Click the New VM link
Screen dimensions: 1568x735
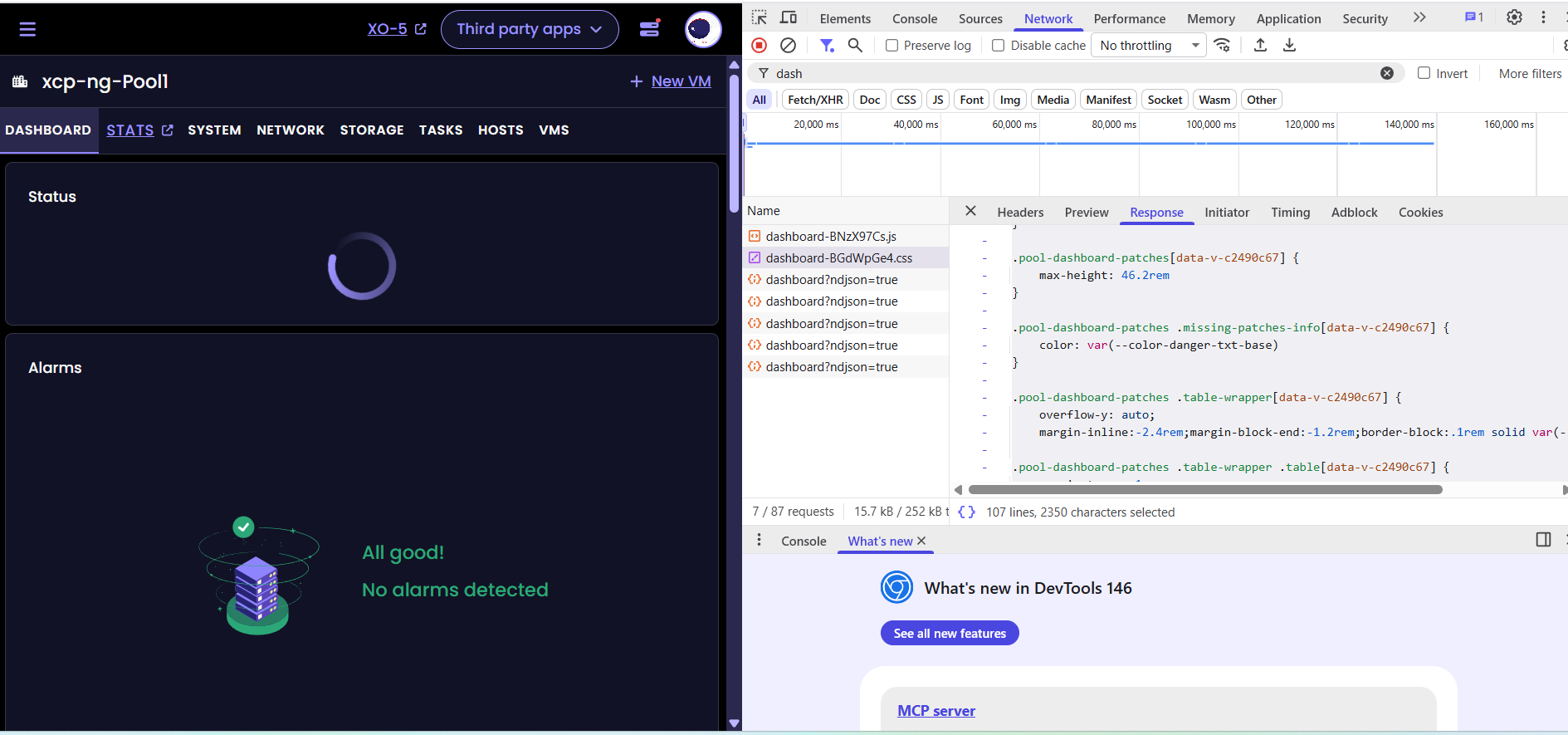671,81
